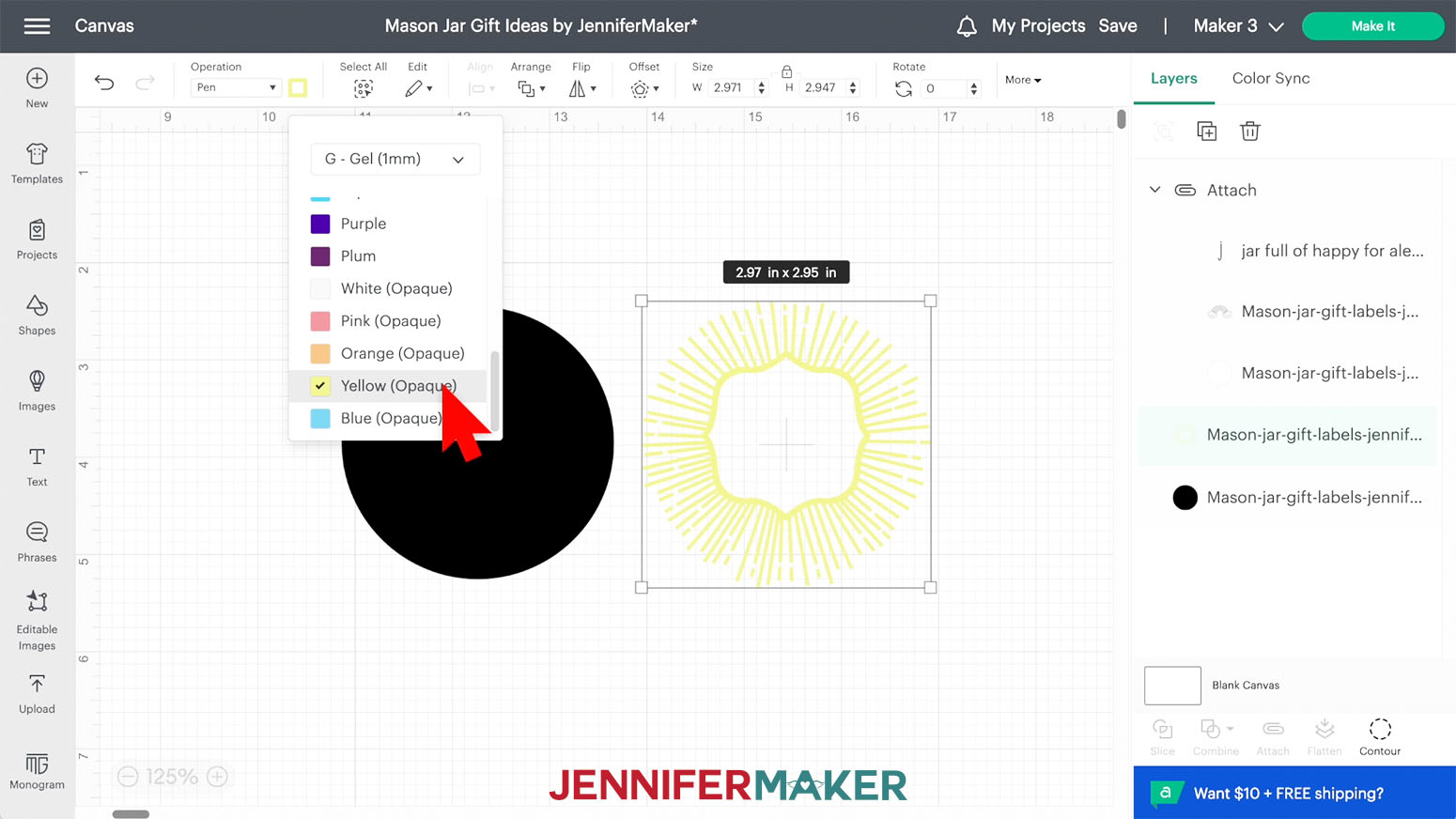Click the Select All icon
The width and height of the screenshot is (1456, 819).
coord(364,88)
